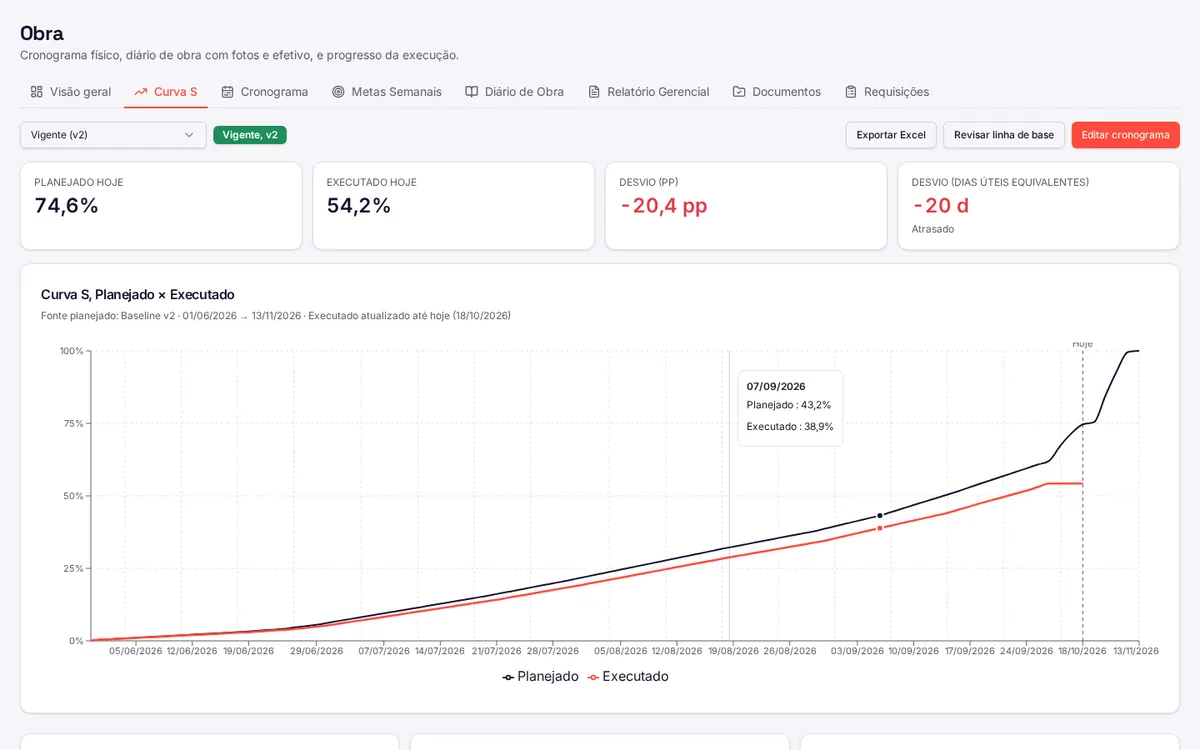The image size is (1200, 750).
Task: Open the Requisições tab
Action: pyautogui.click(x=887, y=92)
